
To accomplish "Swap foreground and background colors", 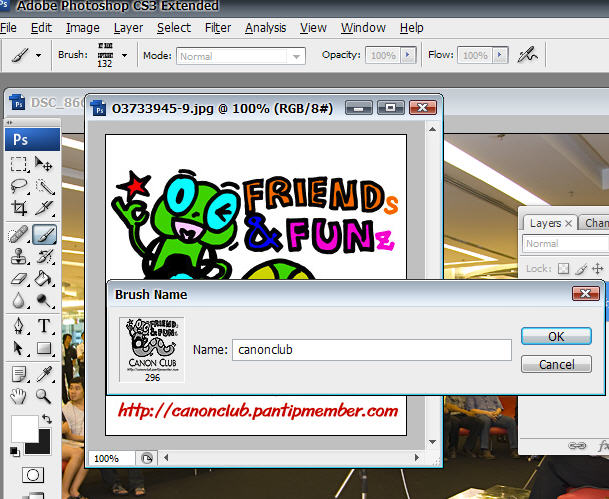I will pyautogui.click(x=47, y=419).
